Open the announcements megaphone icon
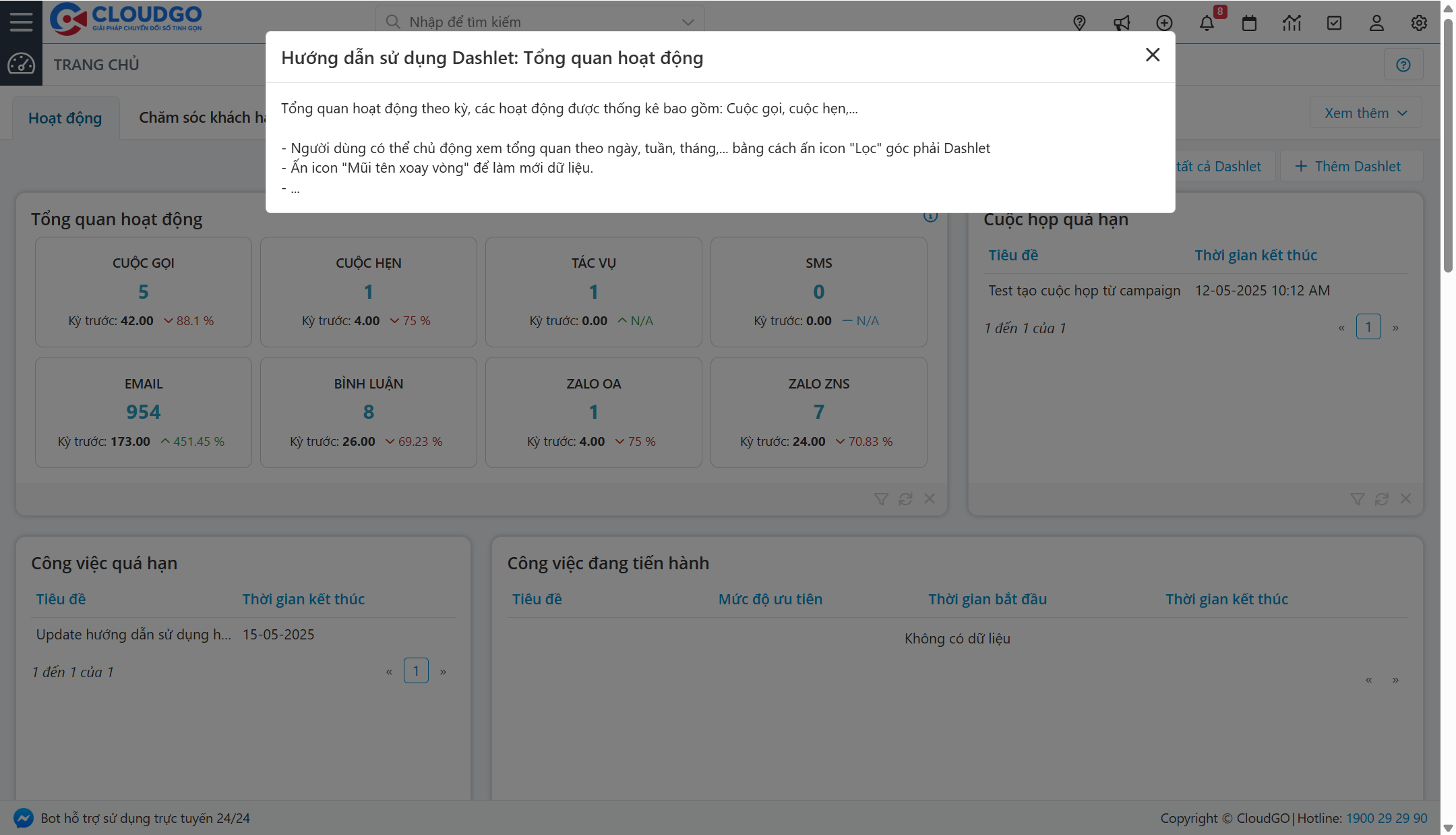Image resolution: width=1456 pixels, height=835 pixels. pos(1122,22)
